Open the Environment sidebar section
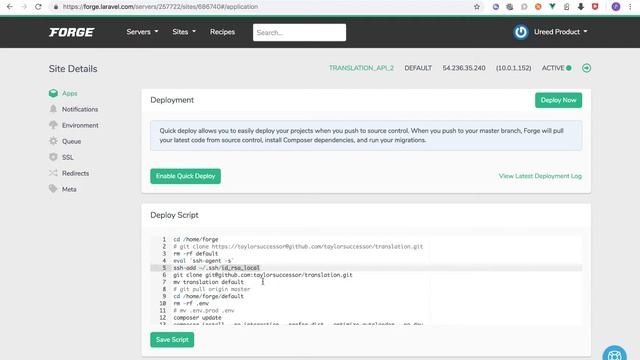The width and height of the screenshot is (640, 360). (80, 125)
